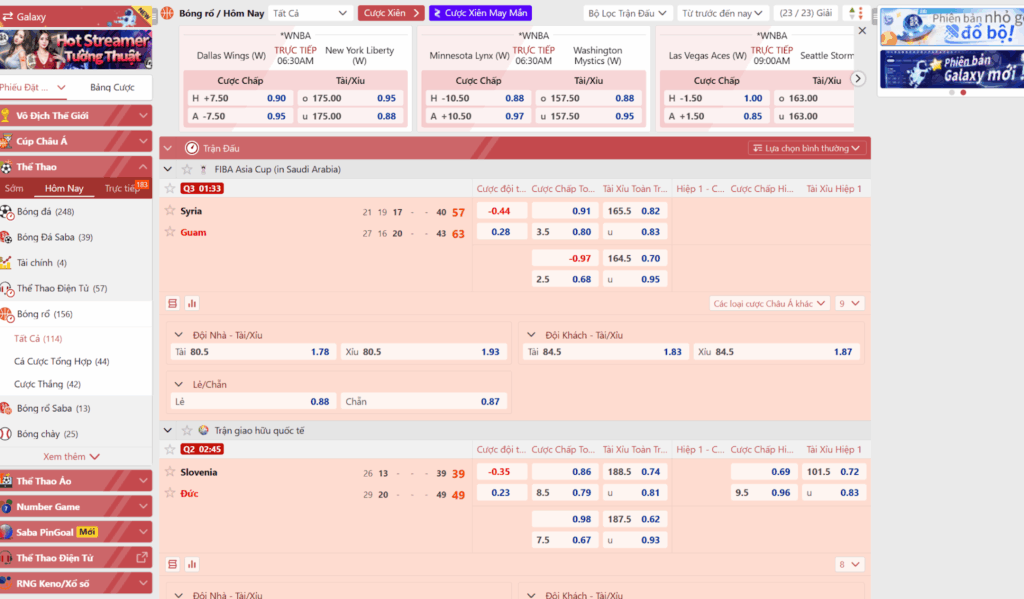
Task: Open Slovenia vs Đức statistics chart icon
Action: 192,564
